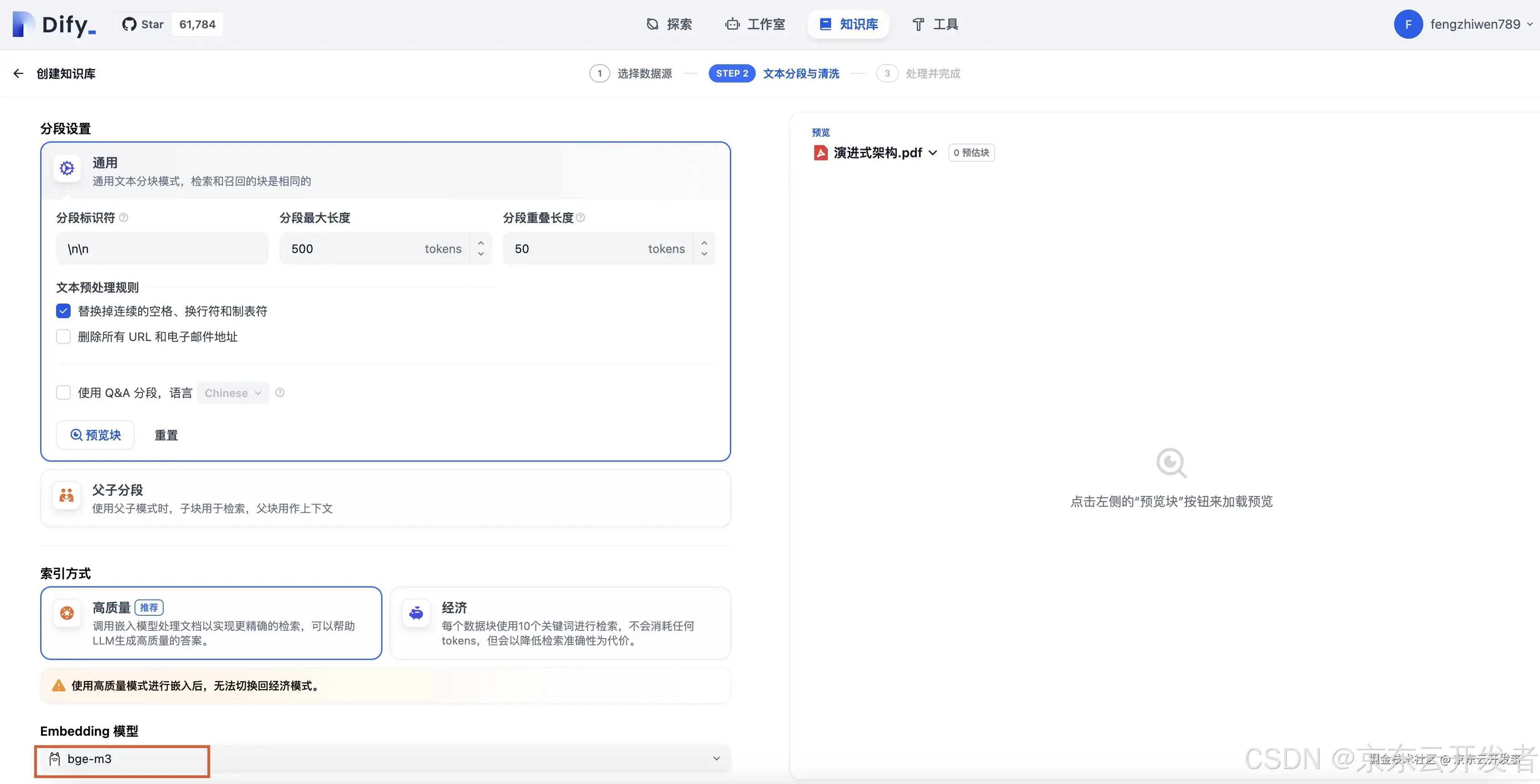This screenshot has width=1540, height=784.
Task: Click the Dify logo
Action: click(x=54, y=25)
